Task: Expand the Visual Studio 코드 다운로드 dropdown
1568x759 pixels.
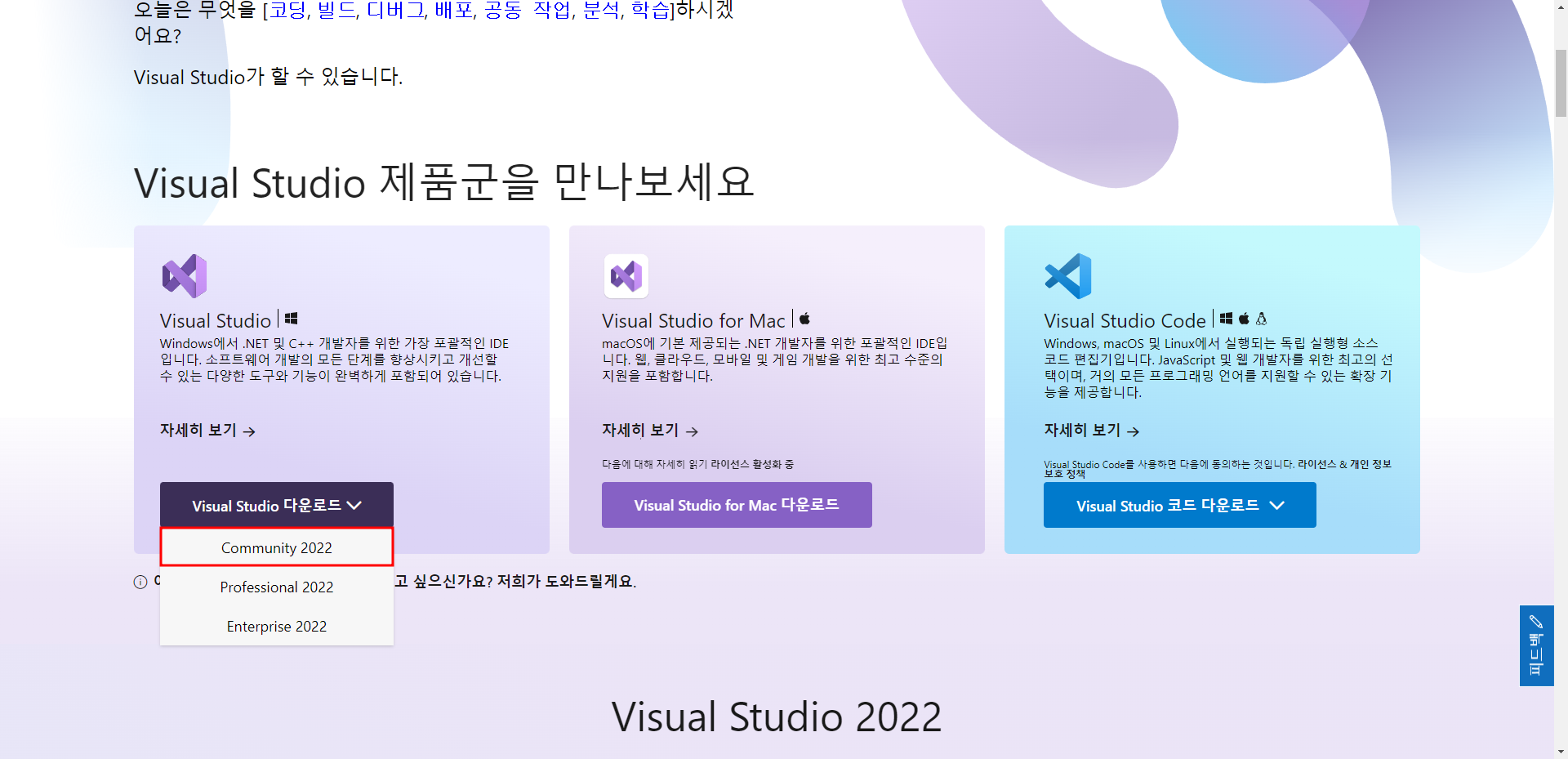Action: pos(1179,505)
